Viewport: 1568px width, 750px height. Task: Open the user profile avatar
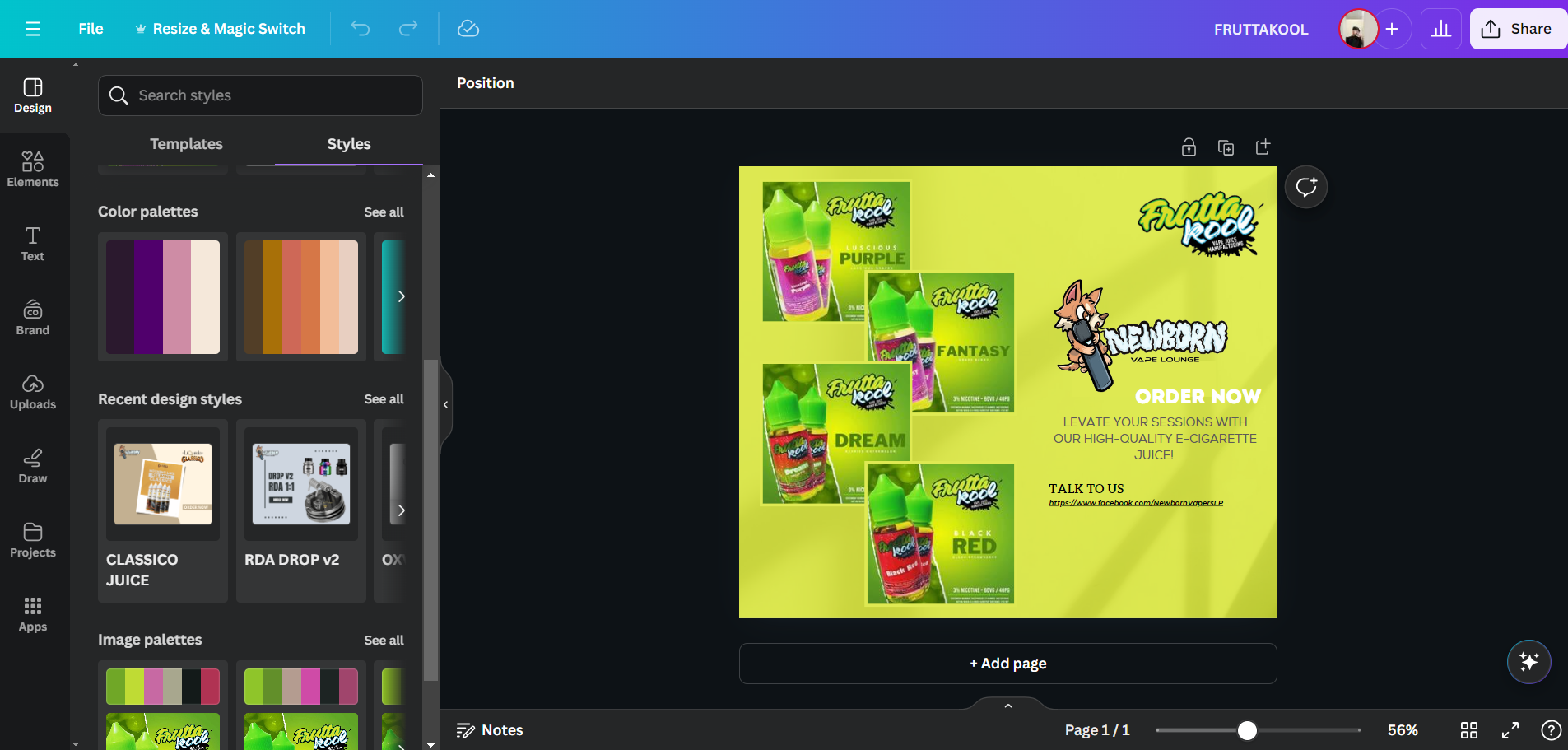pyautogui.click(x=1358, y=29)
